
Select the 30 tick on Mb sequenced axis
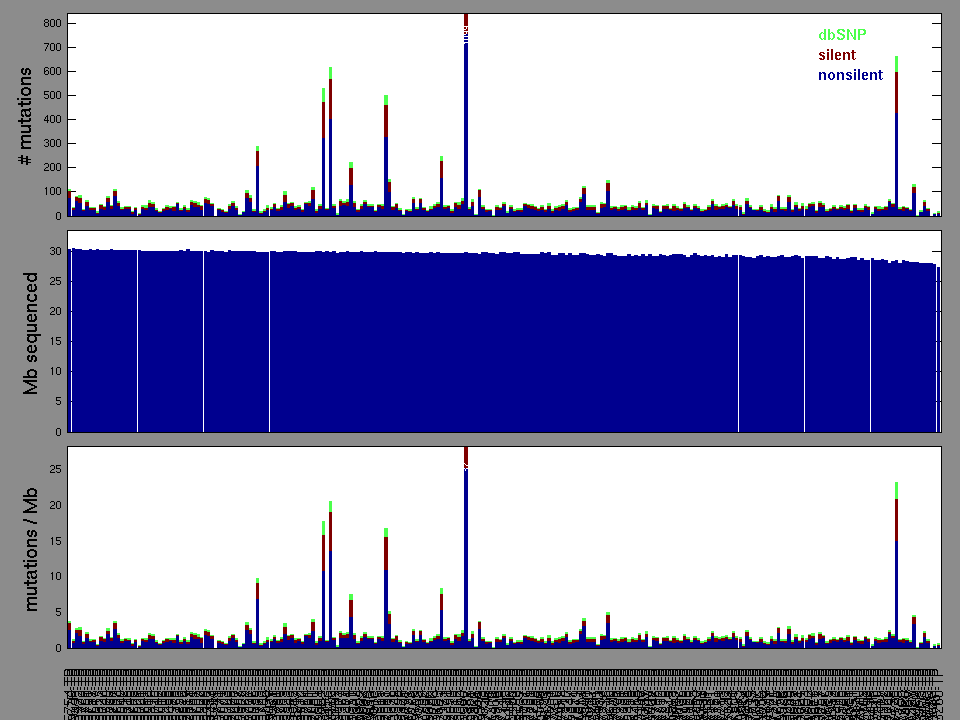point(55,250)
